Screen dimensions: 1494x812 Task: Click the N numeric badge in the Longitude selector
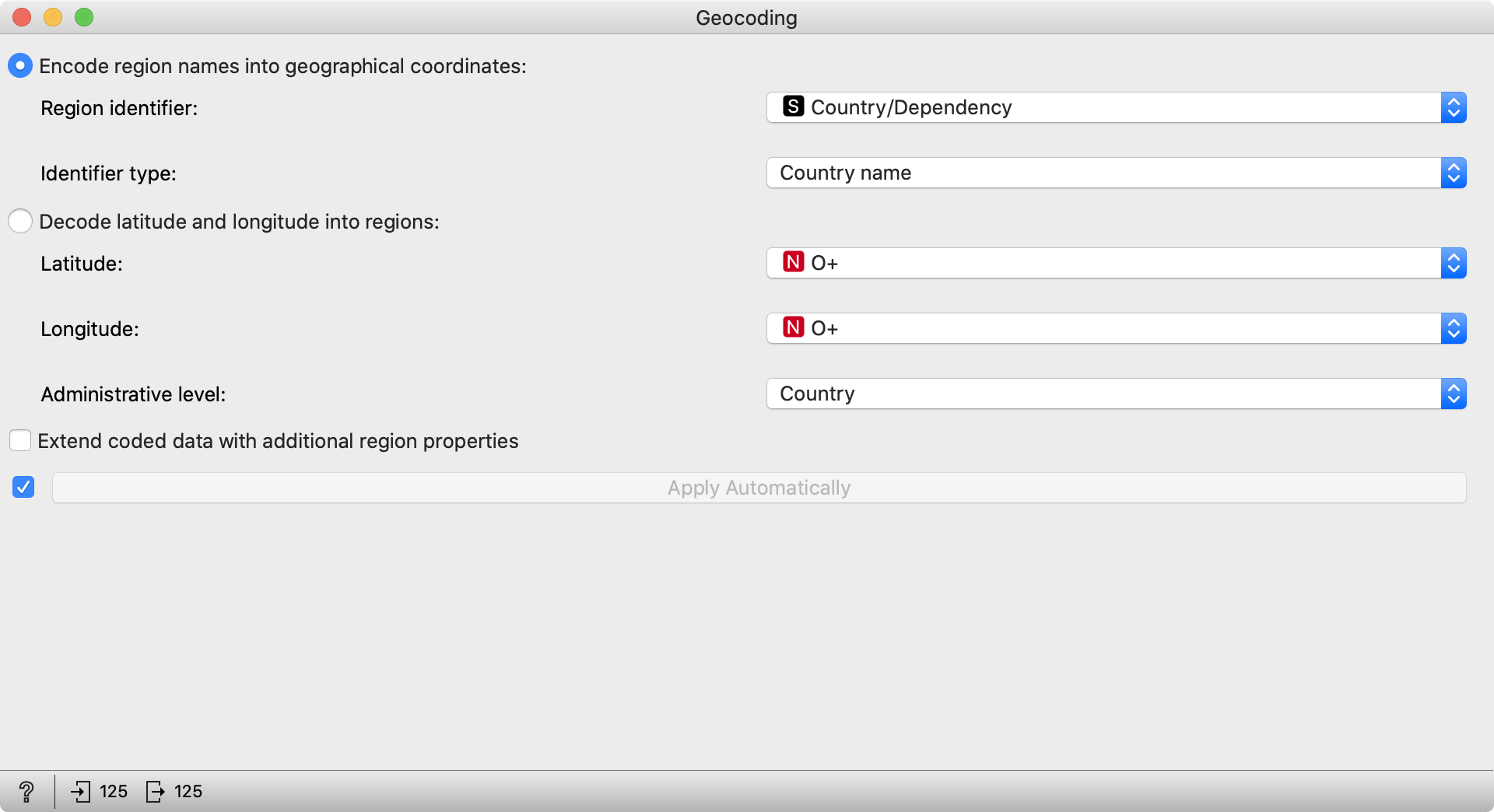(x=793, y=328)
